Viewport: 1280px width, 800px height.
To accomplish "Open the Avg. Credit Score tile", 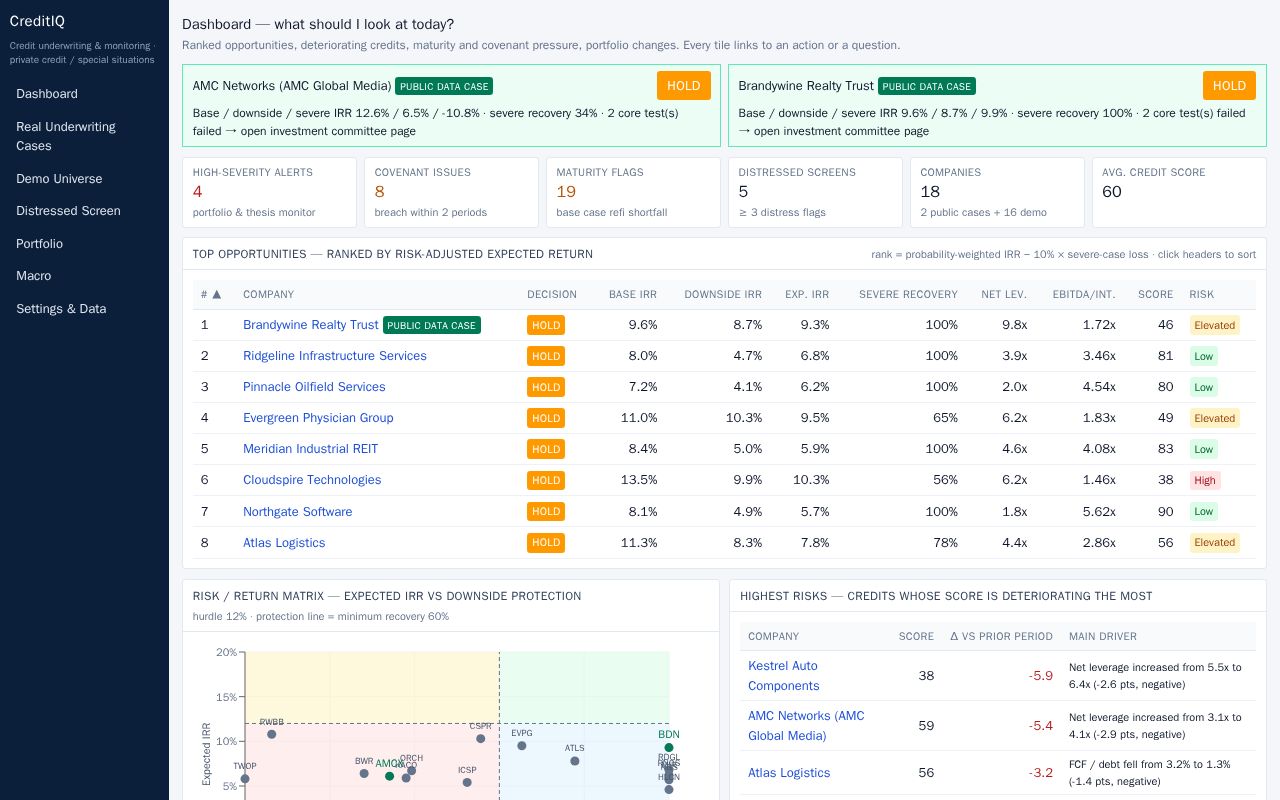I will [1179, 192].
